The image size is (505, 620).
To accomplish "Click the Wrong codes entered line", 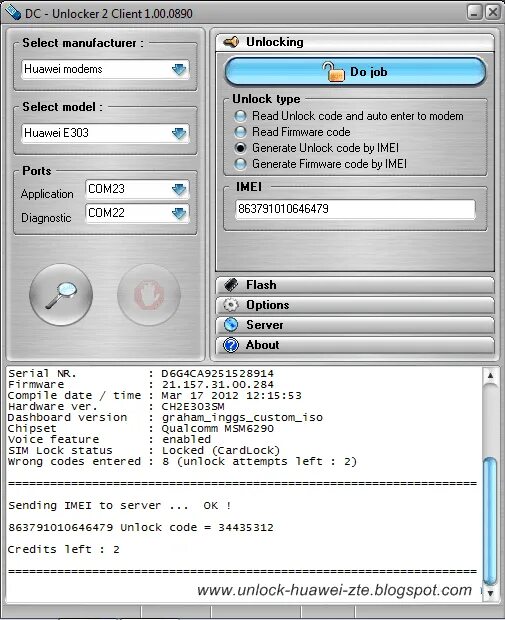I will tap(182, 461).
